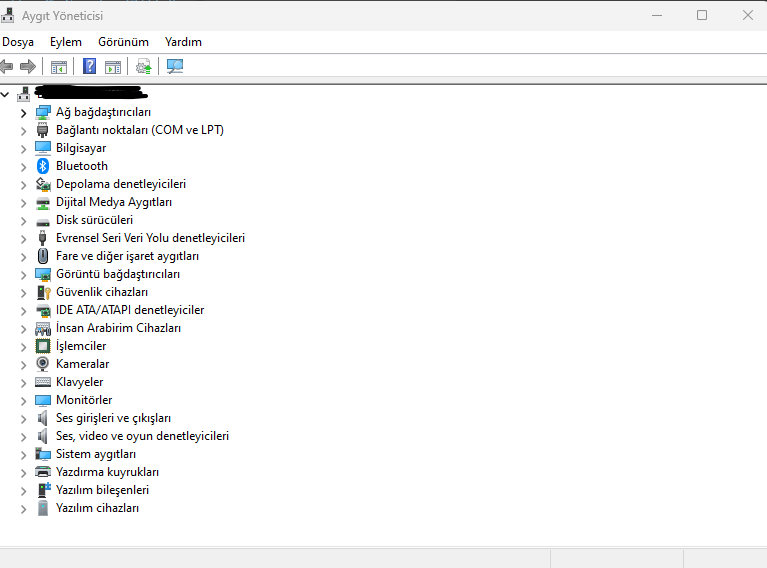This screenshot has height=568, width=767.
Task: Expand Görüntü bağdaştırıcıları chevron
Action: (23, 275)
